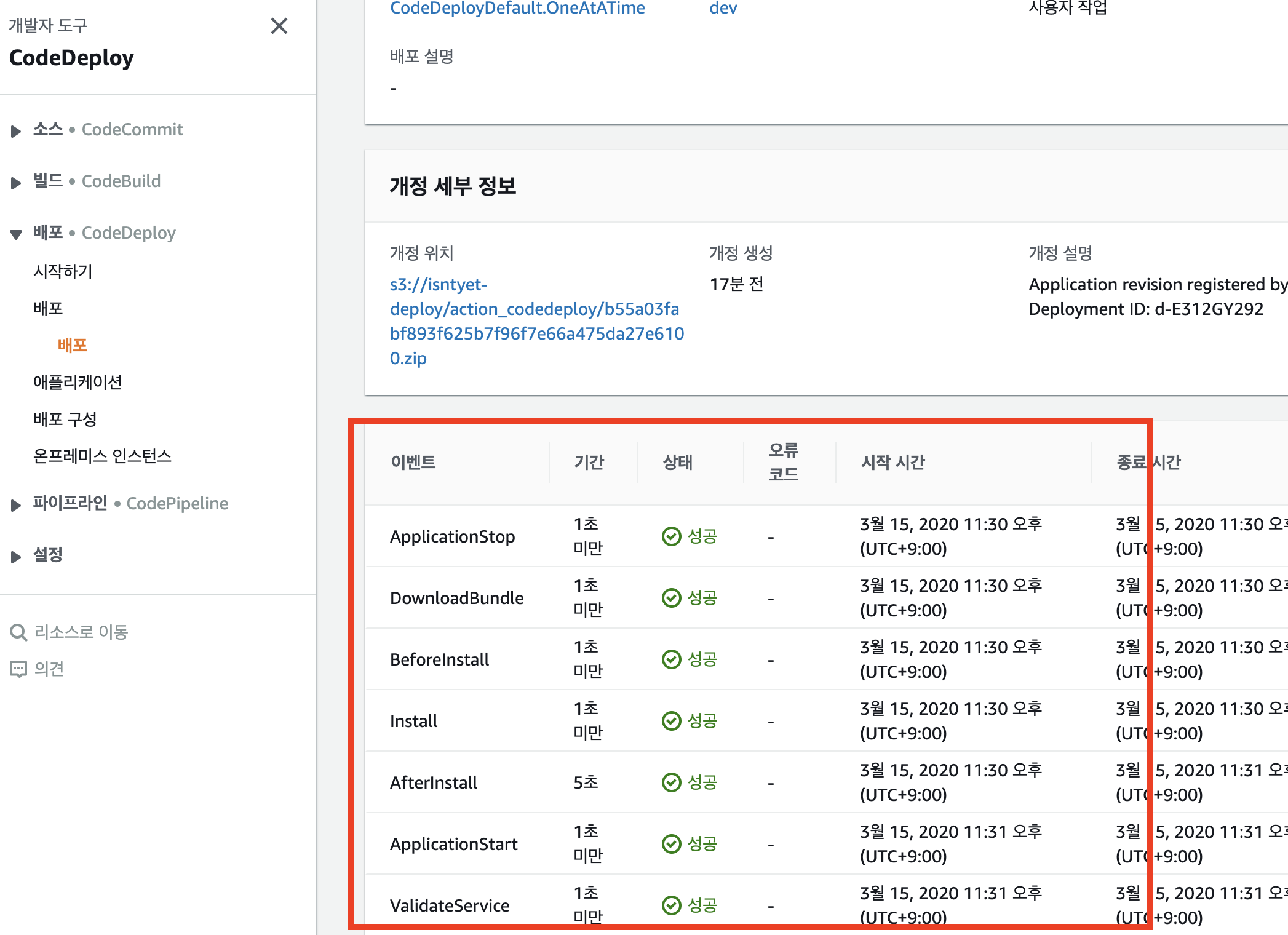Open the black 배포 sidebar item
The height and width of the screenshot is (935, 1288).
click(48, 308)
